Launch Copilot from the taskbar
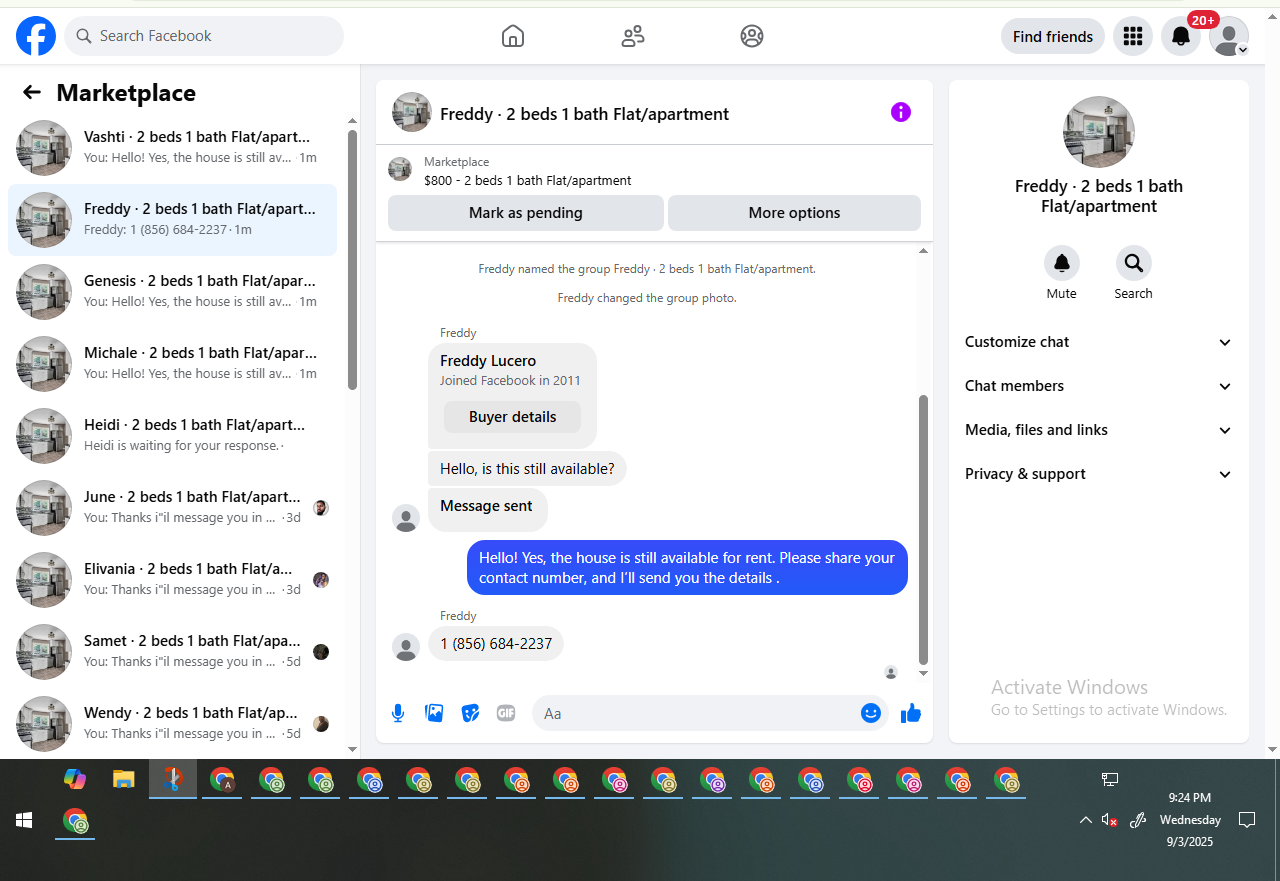This screenshot has width=1280, height=881. tap(75, 778)
